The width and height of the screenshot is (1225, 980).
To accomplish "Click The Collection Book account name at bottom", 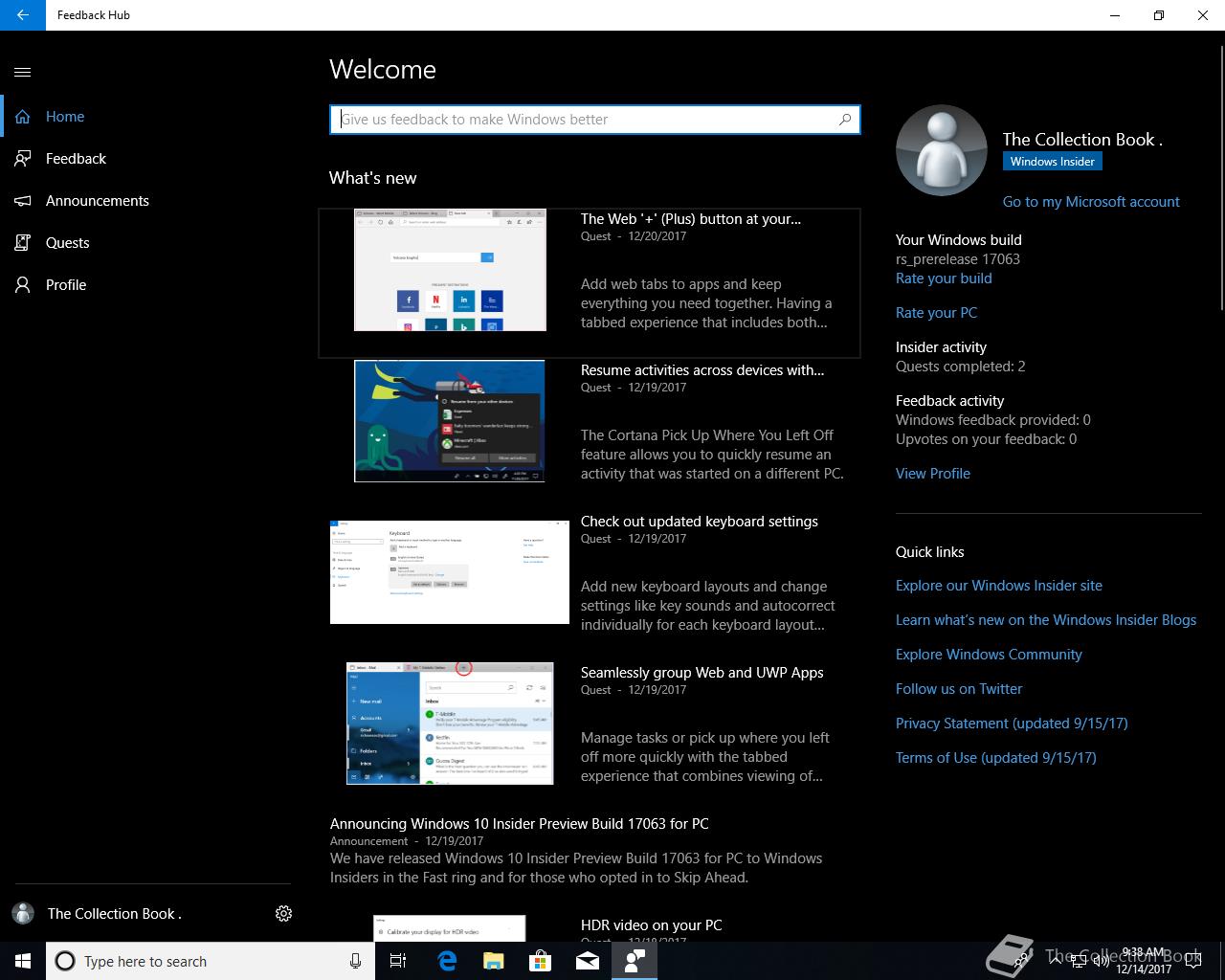I will (115, 914).
